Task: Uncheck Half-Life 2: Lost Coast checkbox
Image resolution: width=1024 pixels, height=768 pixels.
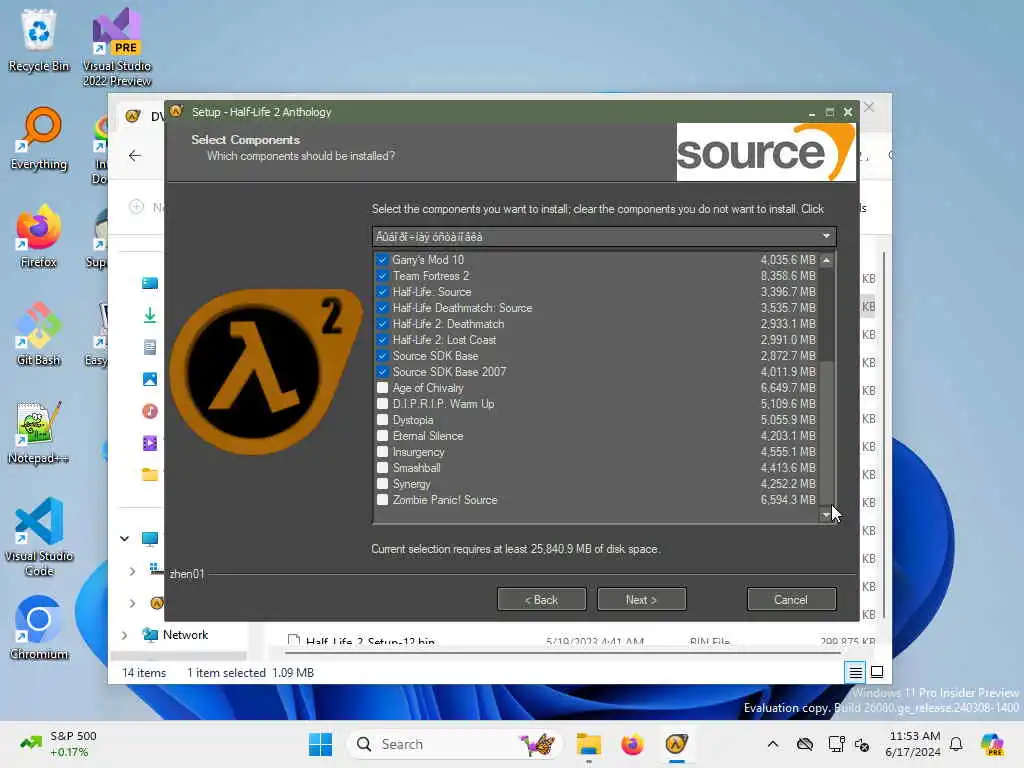Action: 383,340
